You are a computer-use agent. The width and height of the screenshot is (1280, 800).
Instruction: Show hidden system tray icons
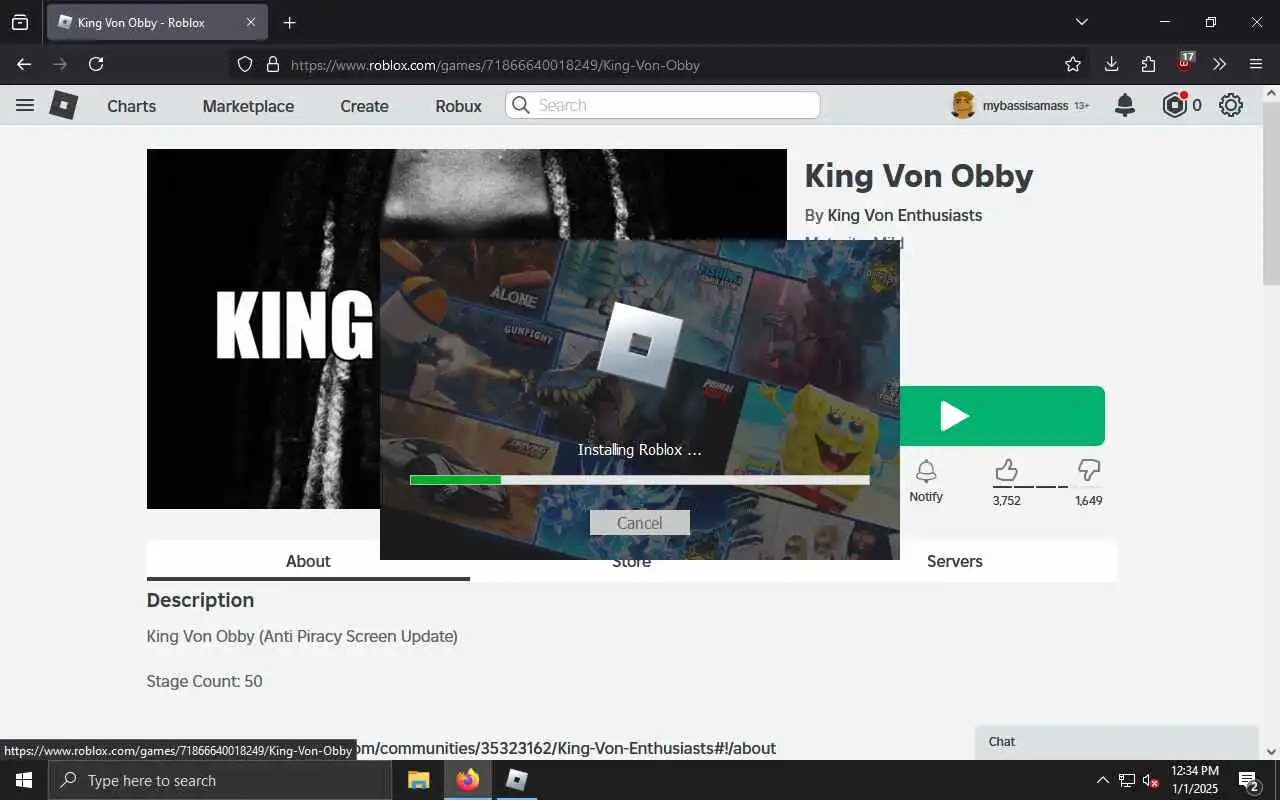pyautogui.click(x=1103, y=780)
